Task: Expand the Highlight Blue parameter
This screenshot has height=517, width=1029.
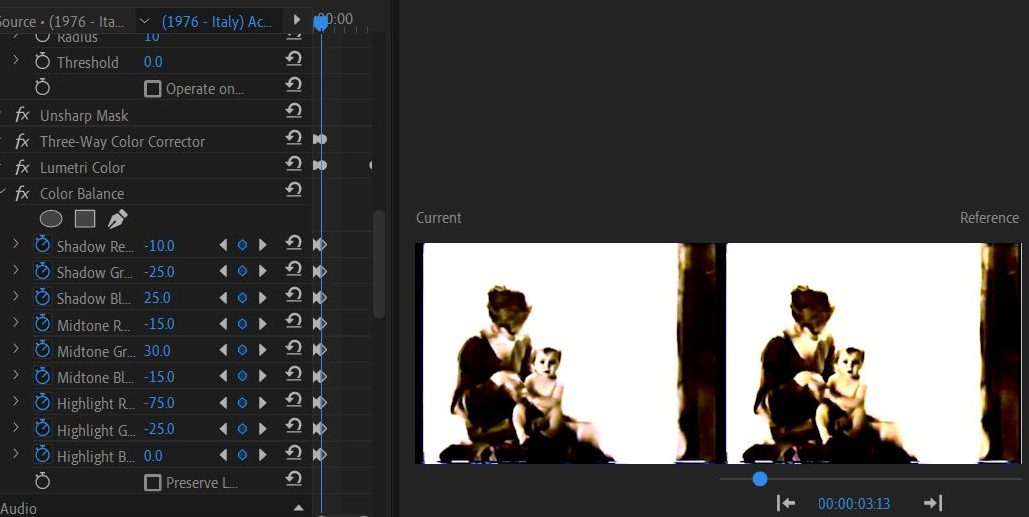Action: point(16,454)
